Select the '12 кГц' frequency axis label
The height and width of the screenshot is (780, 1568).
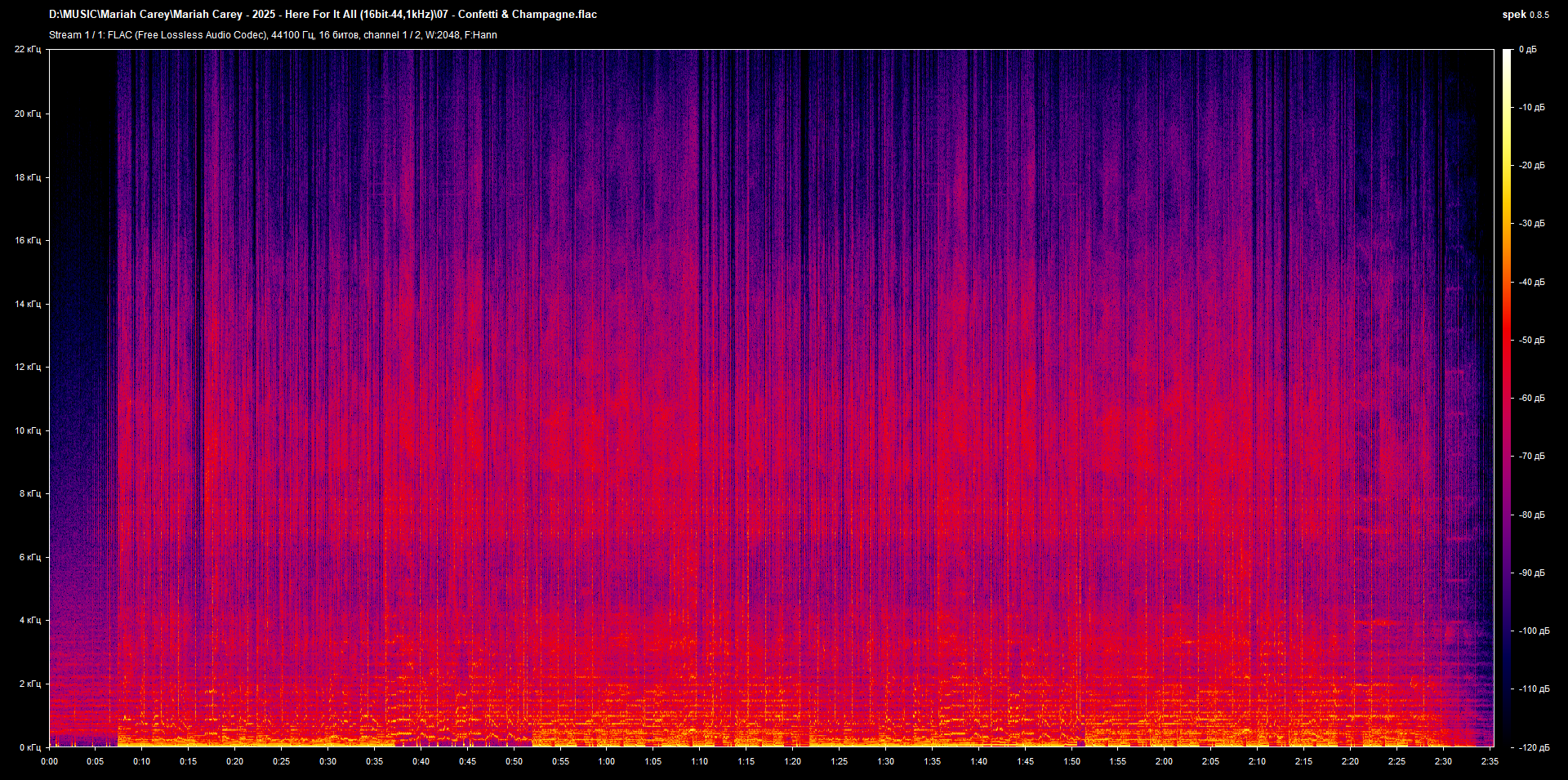[28, 367]
